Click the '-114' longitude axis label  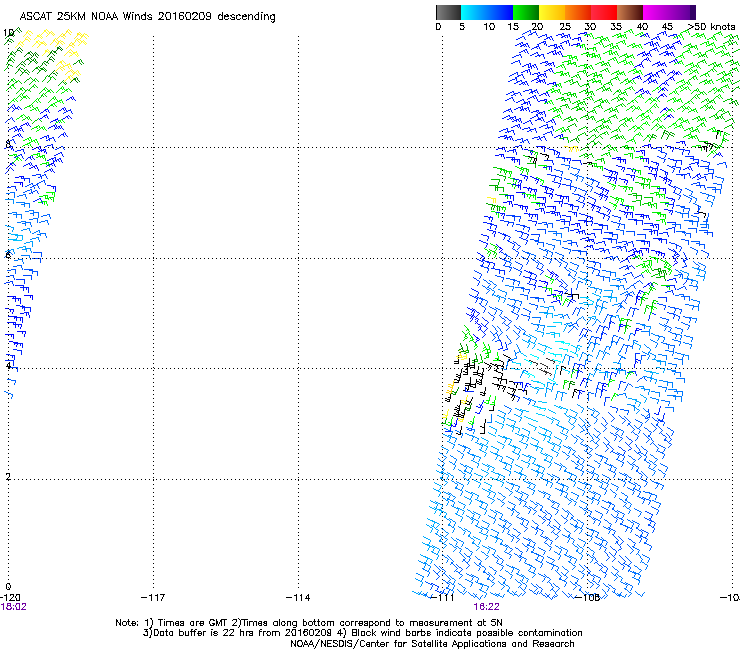click(x=298, y=597)
